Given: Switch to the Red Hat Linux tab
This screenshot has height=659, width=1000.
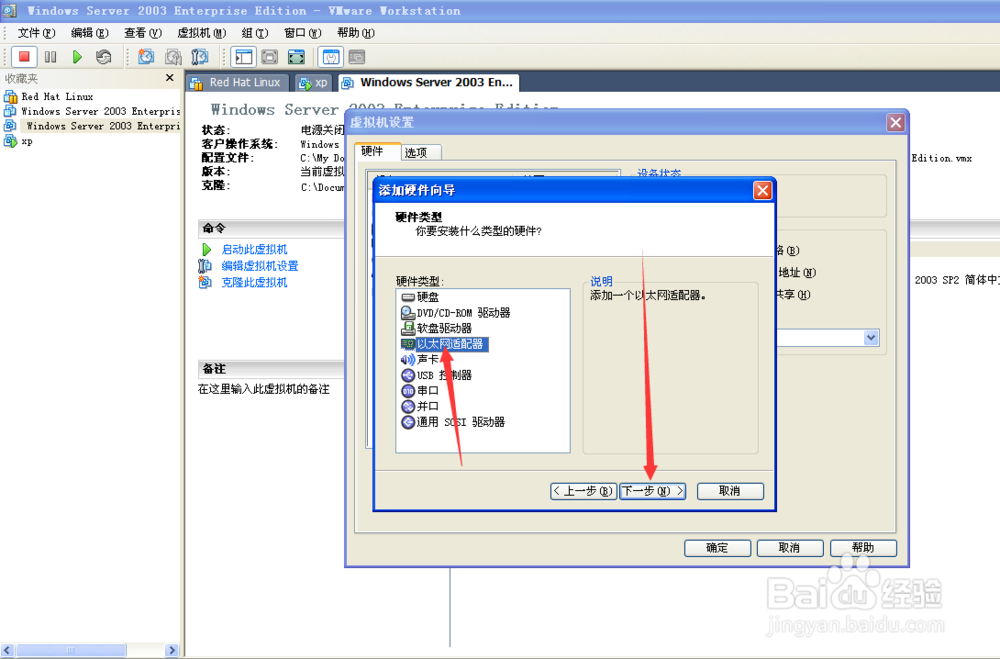Looking at the screenshot, I should point(237,82).
